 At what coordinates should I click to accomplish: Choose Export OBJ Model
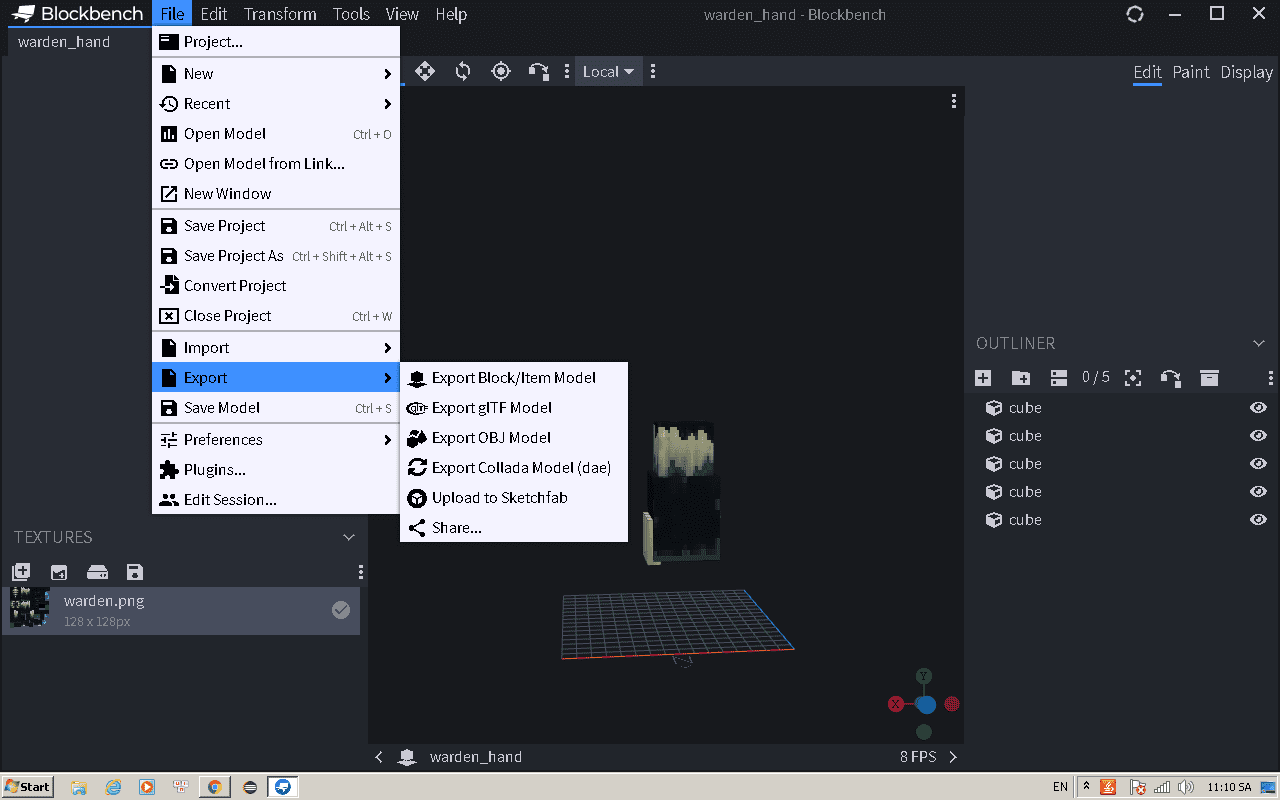click(x=514, y=438)
